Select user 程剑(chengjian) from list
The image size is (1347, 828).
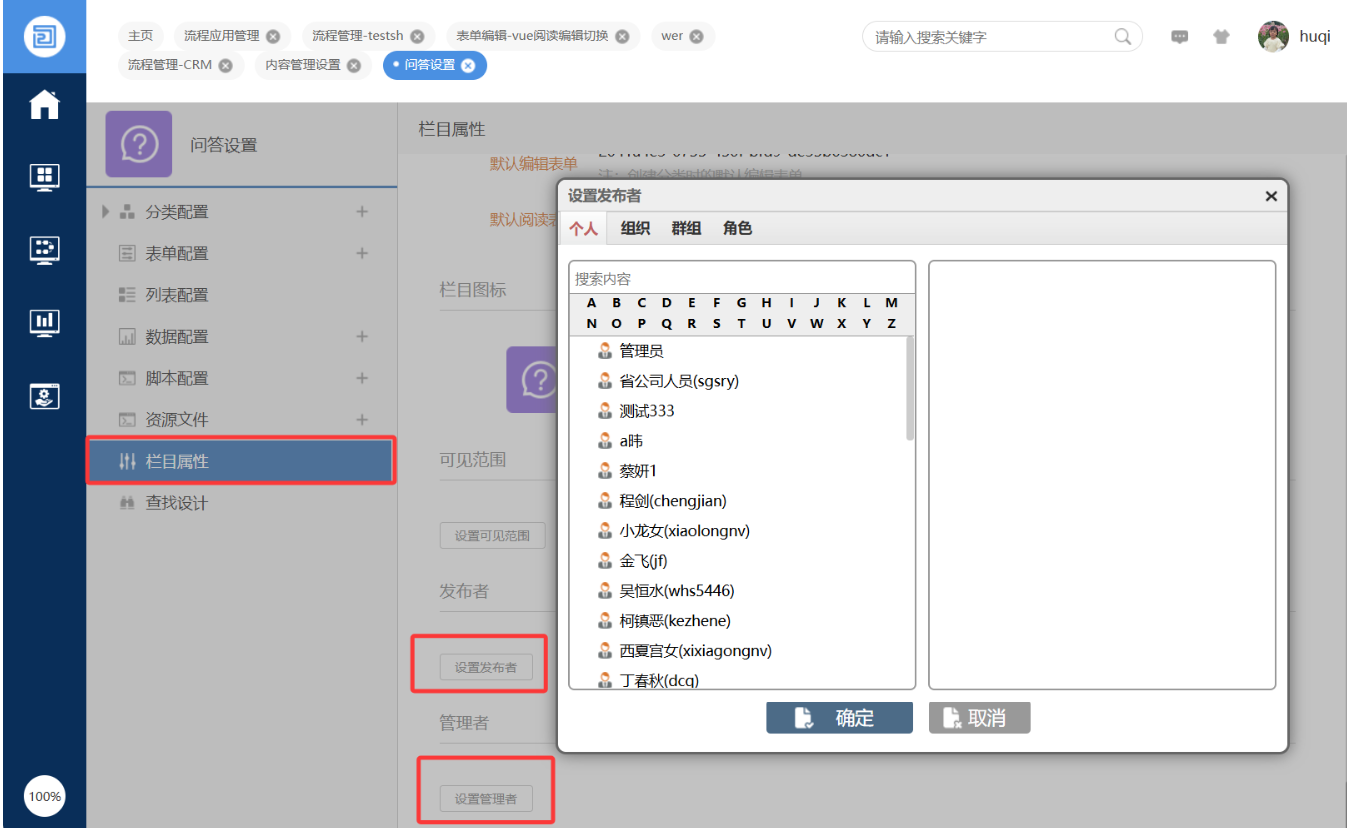pos(672,501)
